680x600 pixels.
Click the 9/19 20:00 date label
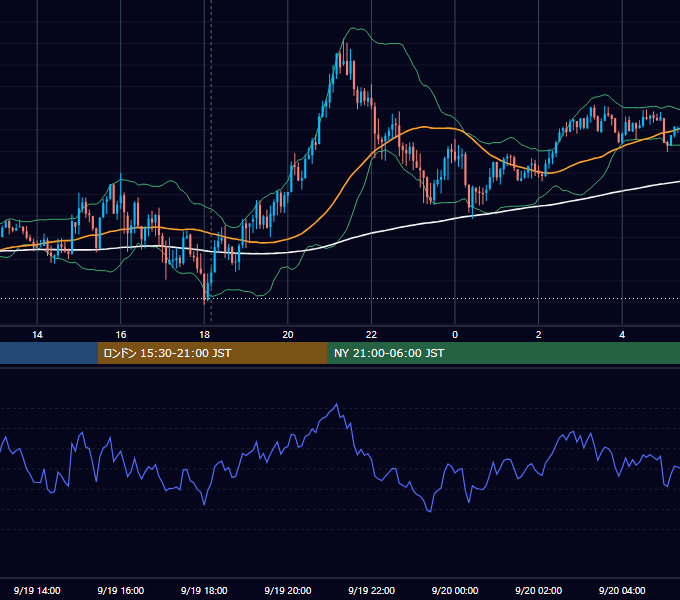[x=288, y=590]
